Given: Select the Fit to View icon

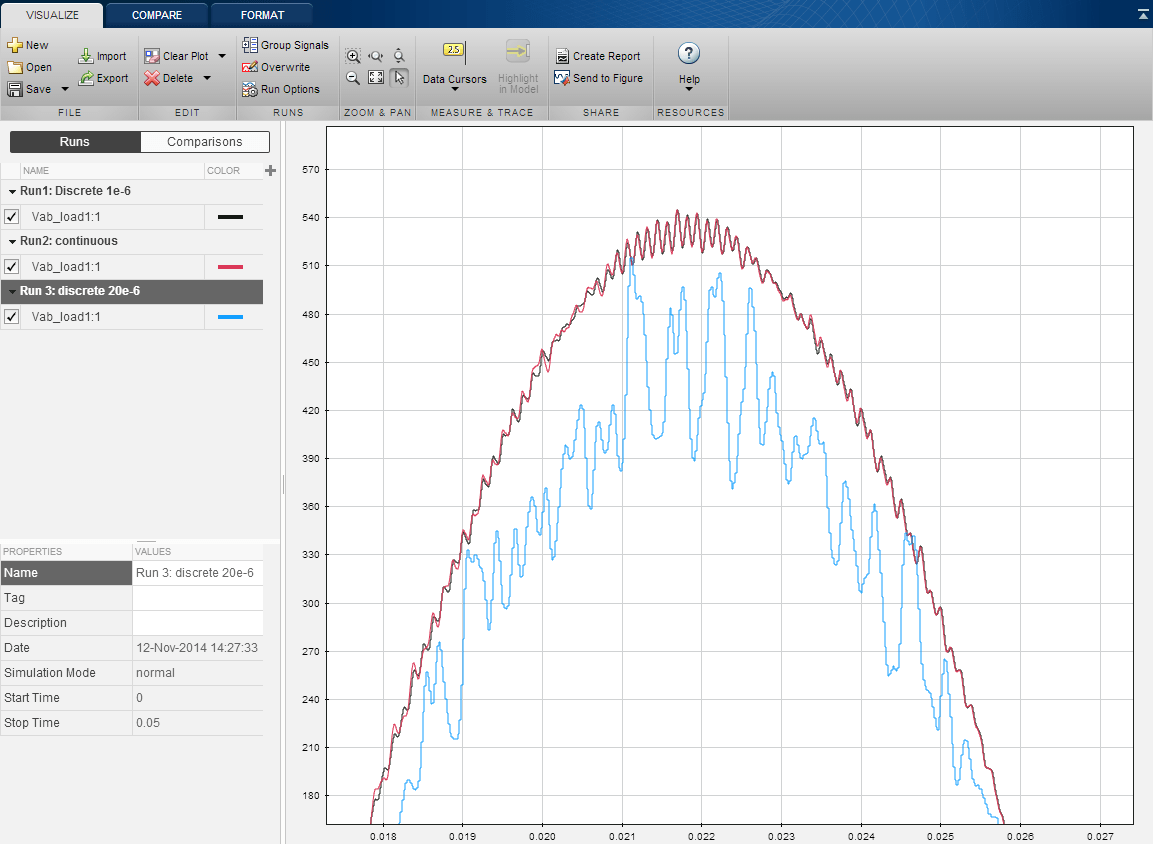Looking at the screenshot, I should [x=376, y=78].
